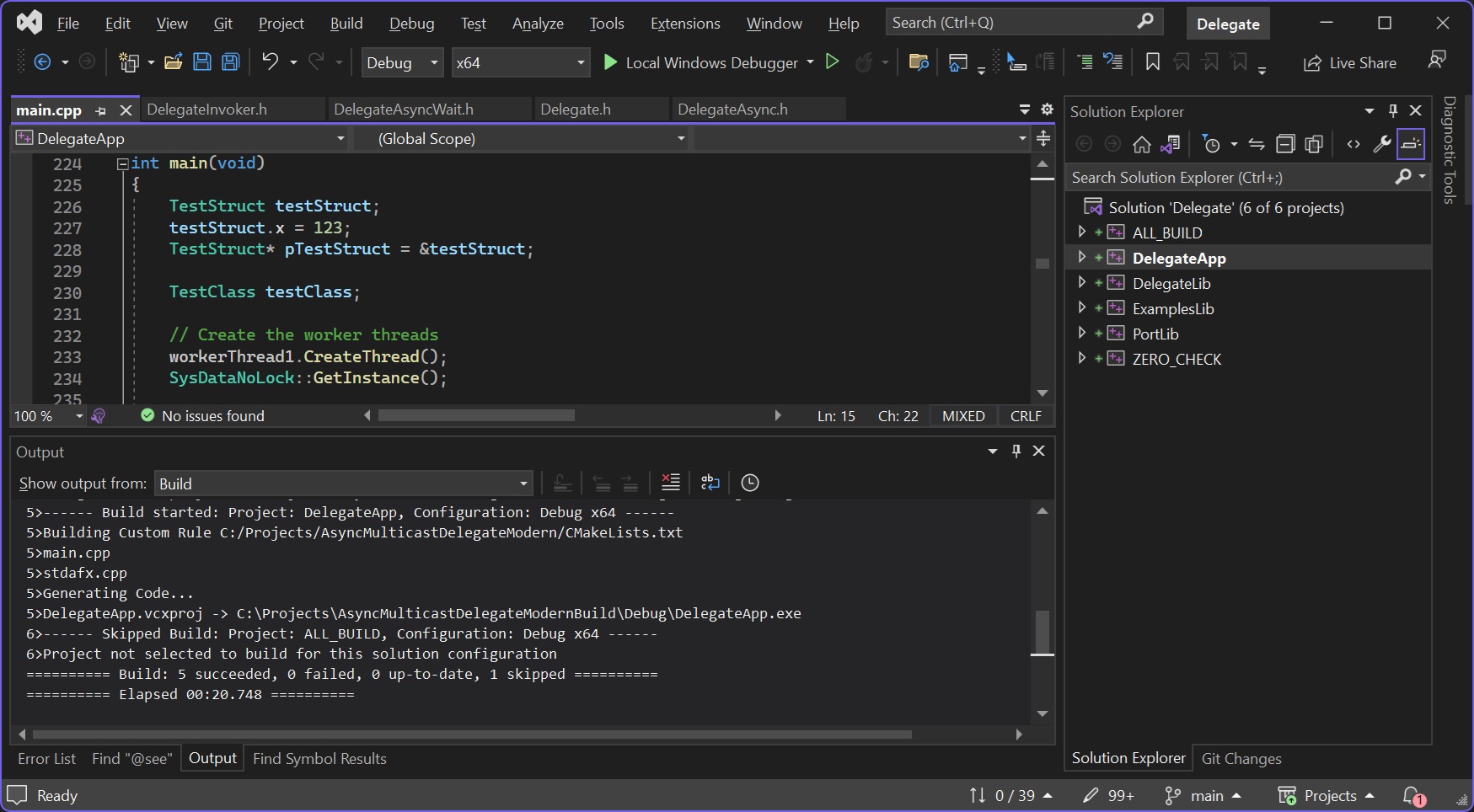Switch to the Error List tab
The height and width of the screenshot is (812, 1474).
click(46, 759)
